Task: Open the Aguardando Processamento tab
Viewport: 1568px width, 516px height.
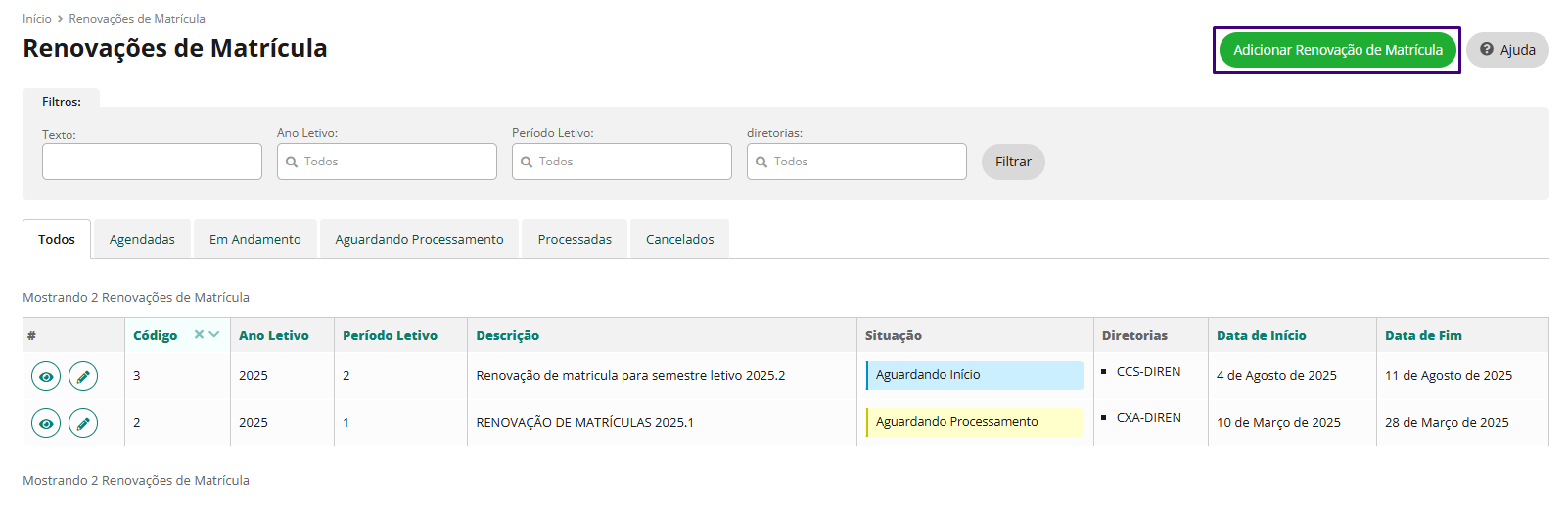Action: coord(419,239)
